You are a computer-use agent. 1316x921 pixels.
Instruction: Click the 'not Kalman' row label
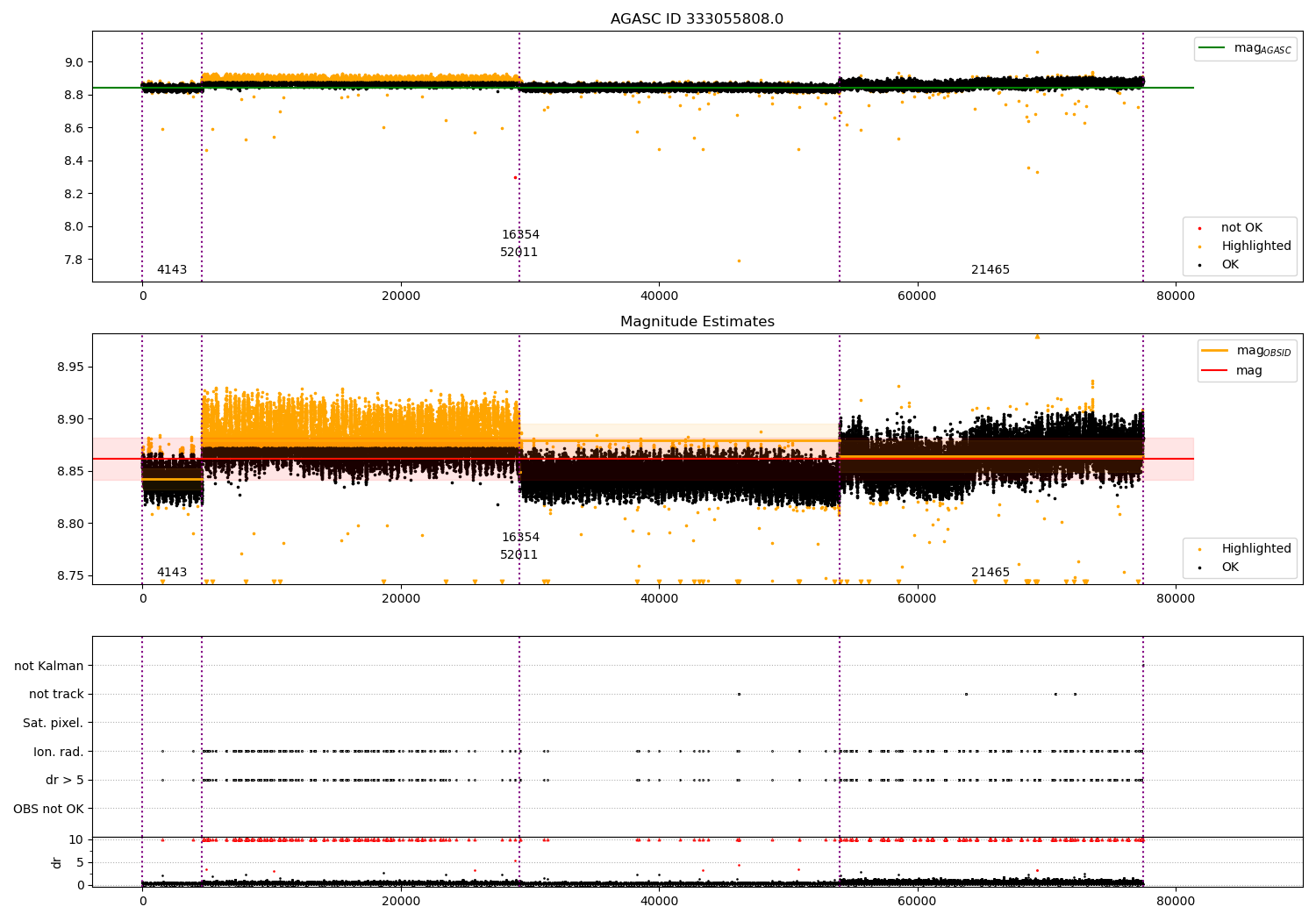(x=49, y=666)
